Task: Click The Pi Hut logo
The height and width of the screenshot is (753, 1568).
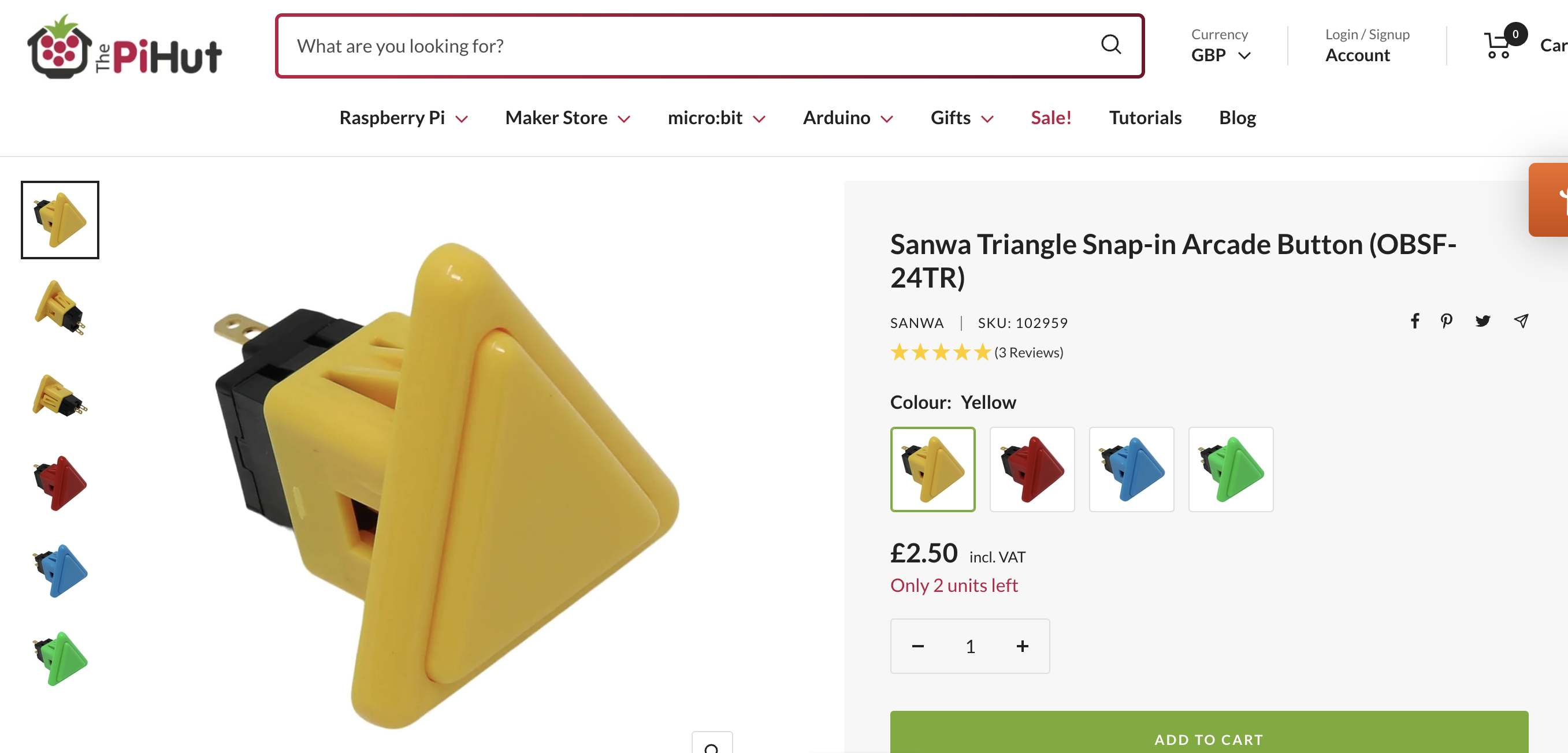Action: [x=125, y=47]
